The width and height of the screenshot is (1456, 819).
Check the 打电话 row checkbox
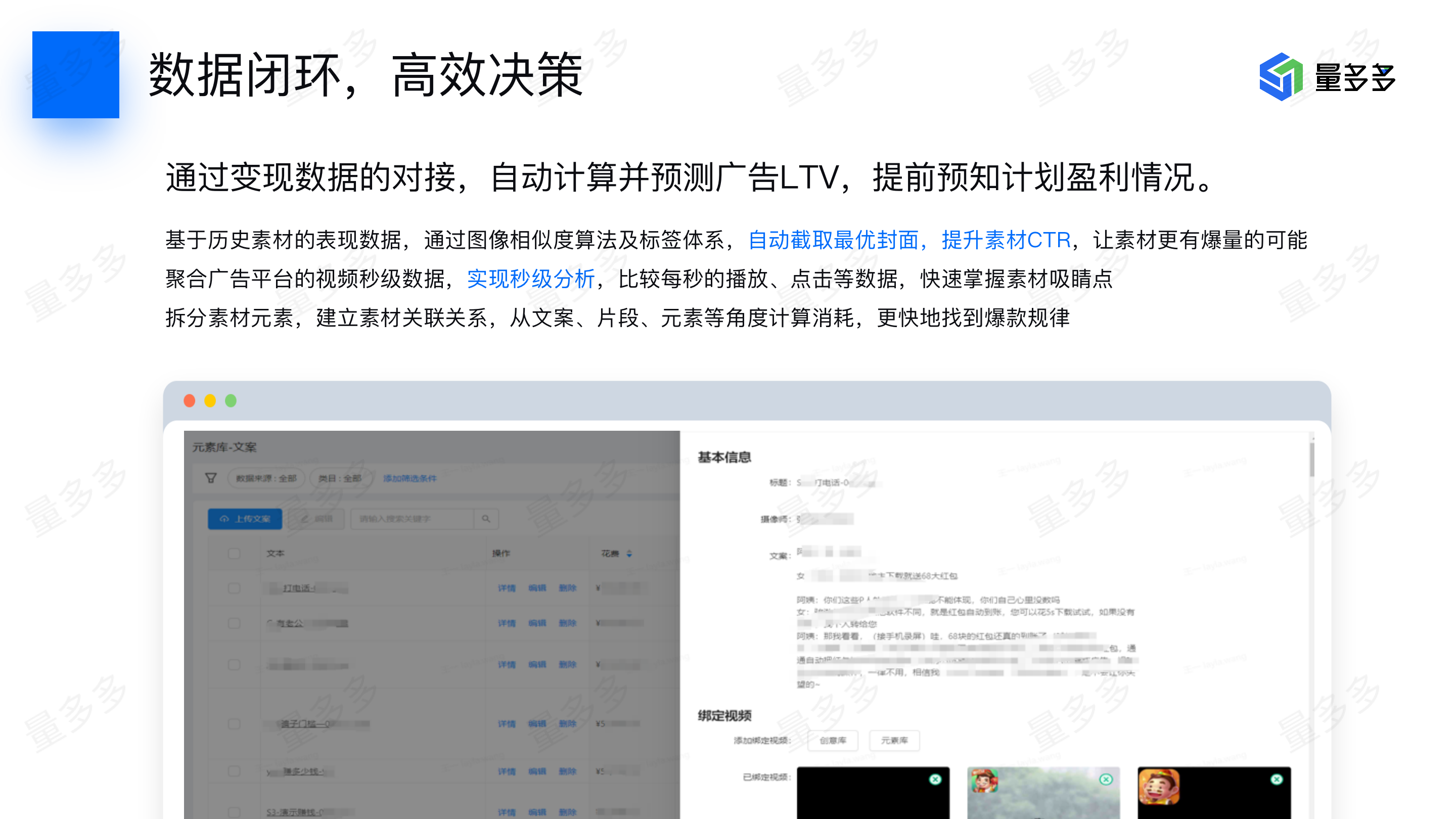(x=234, y=588)
